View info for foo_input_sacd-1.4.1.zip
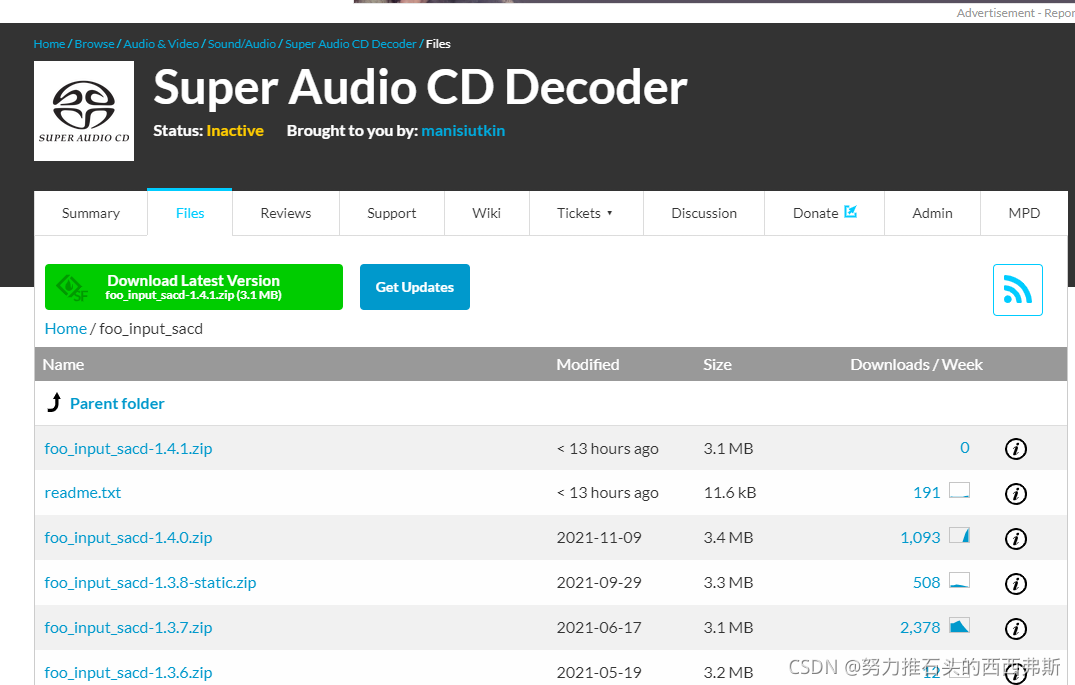 pos(1015,449)
